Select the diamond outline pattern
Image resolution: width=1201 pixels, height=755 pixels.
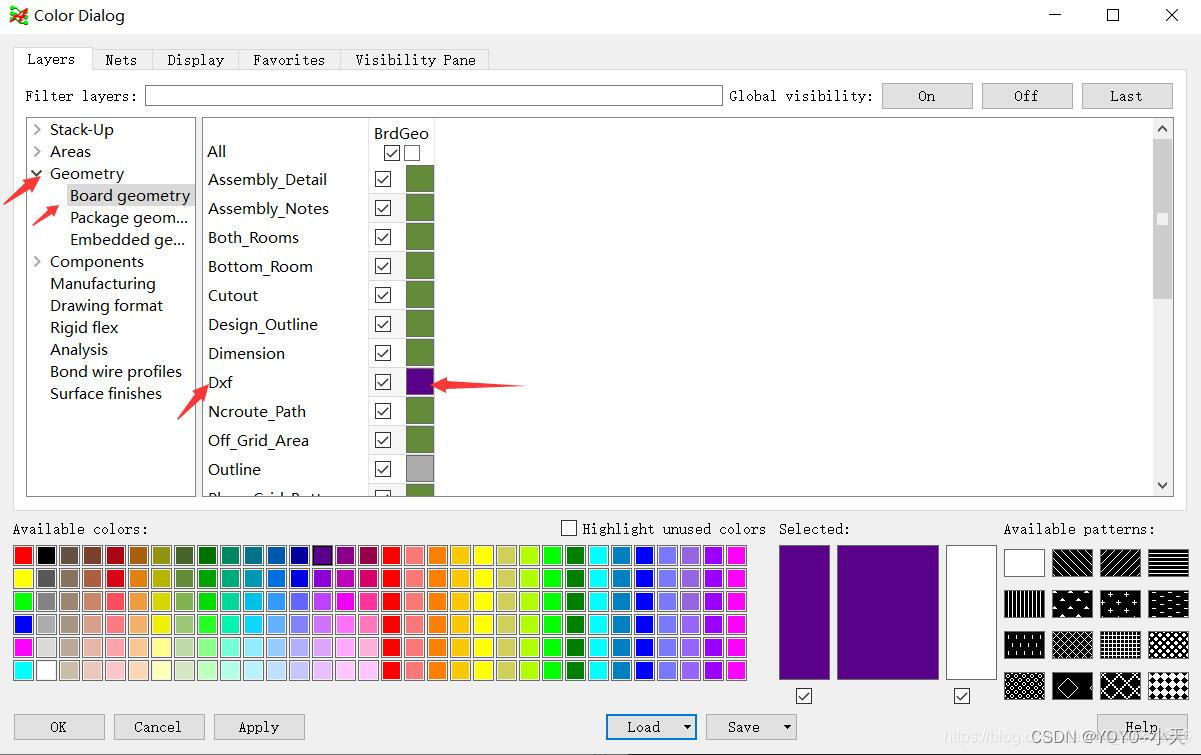[x=1072, y=686]
